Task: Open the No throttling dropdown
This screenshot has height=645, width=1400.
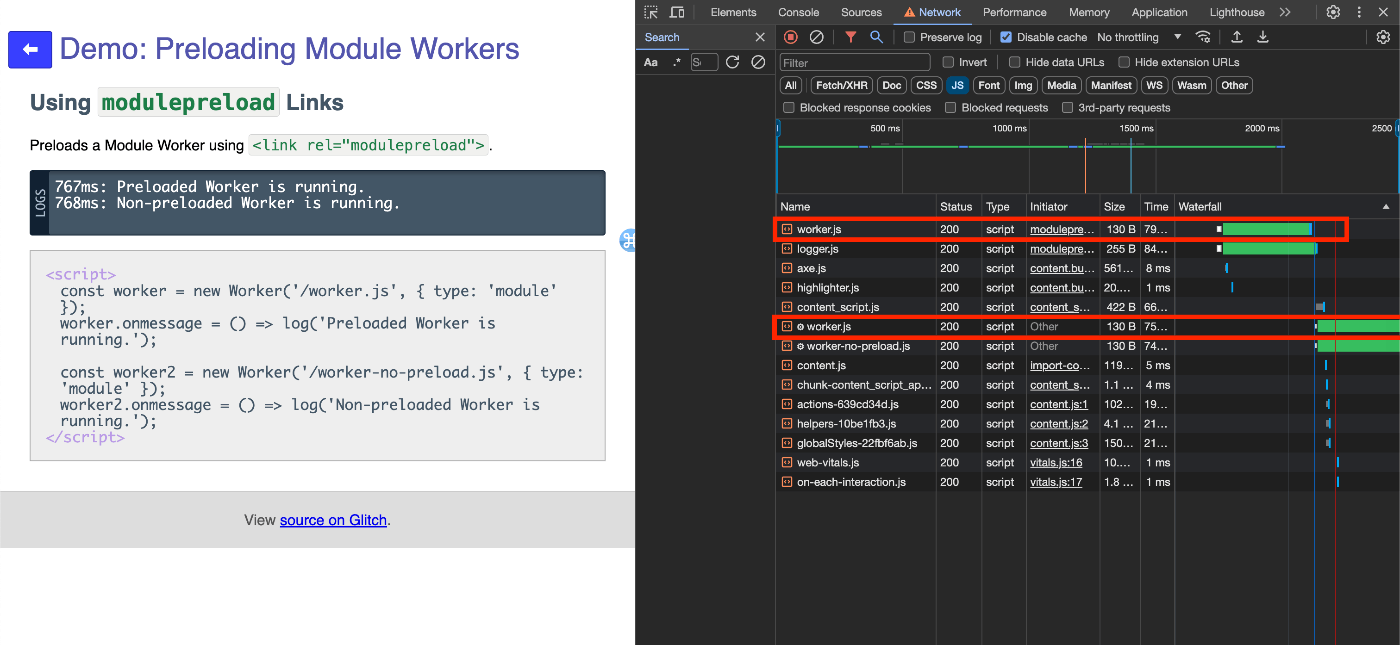Action: tap(1139, 37)
